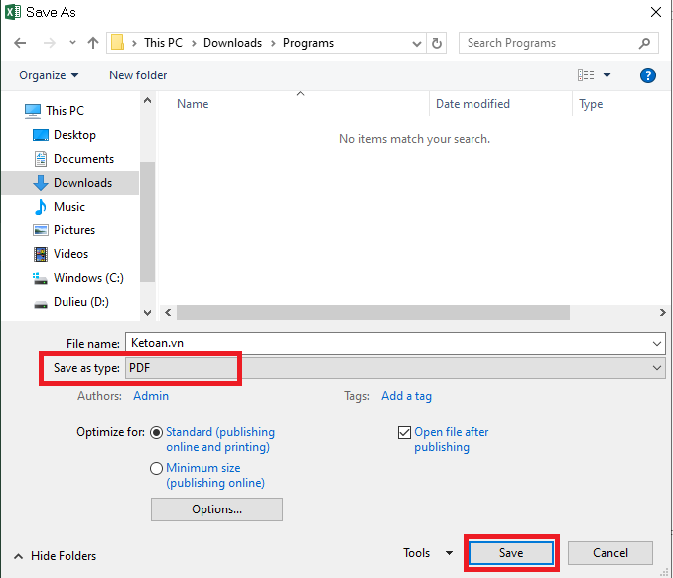Choose Minimum size radio option
The height and width of the screenshot is (578, 673).
pos(157,468)
